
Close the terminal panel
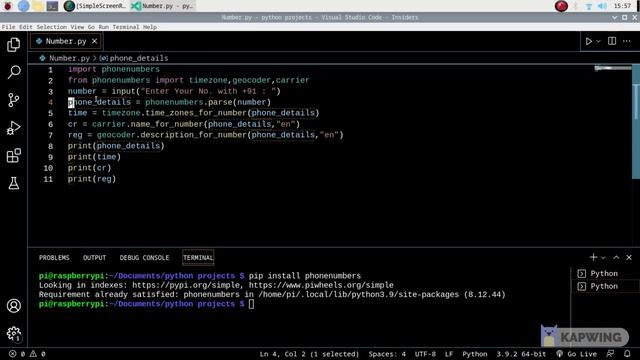tap(629, 257)
